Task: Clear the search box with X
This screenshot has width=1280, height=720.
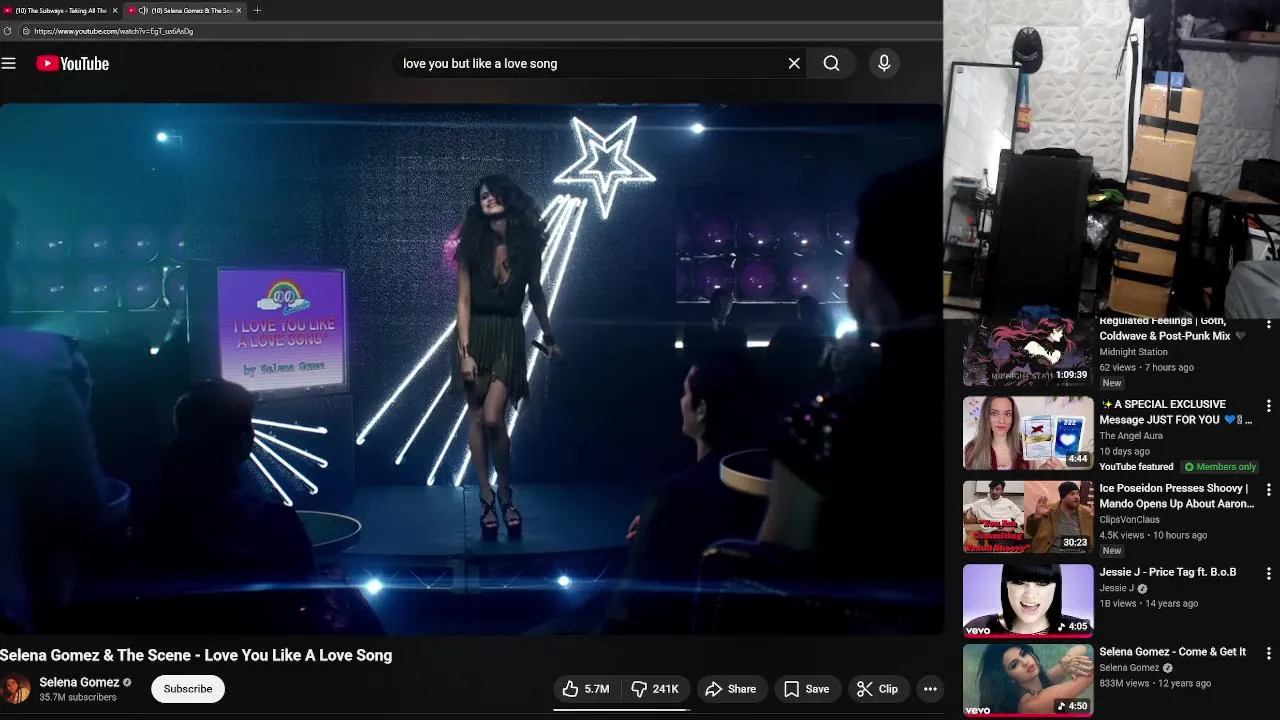Action: click(x=794, y=63)
